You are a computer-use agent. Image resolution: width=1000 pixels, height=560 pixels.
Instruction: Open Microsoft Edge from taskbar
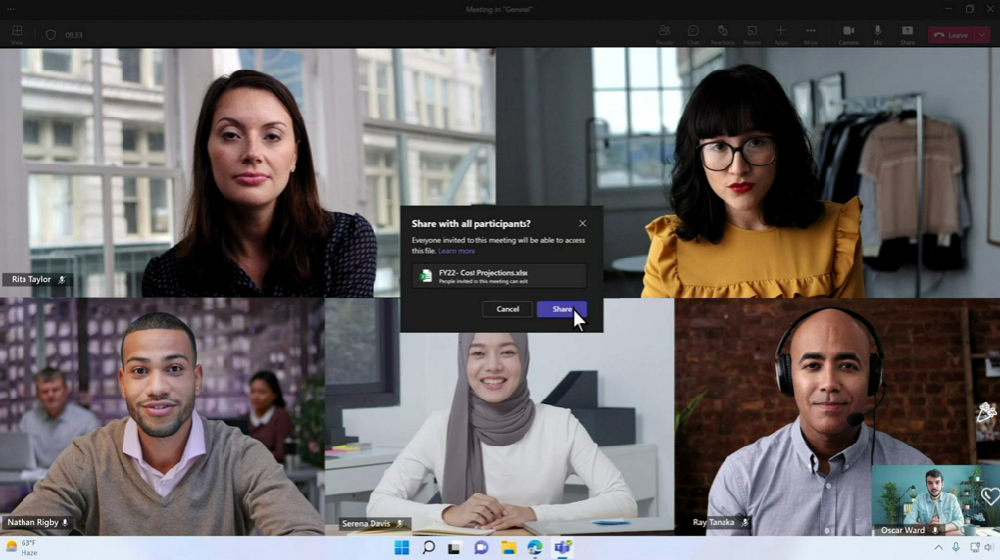click(x=534, y=548)
